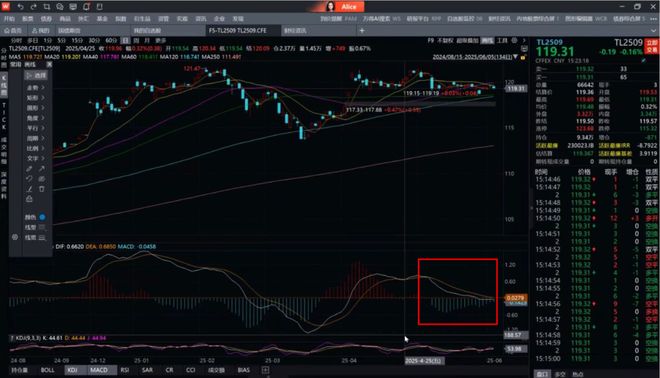Screen dimensions: 660x378
Task: Open the notification bell icon
Action: pyautogui.click(x=86, y=7)
